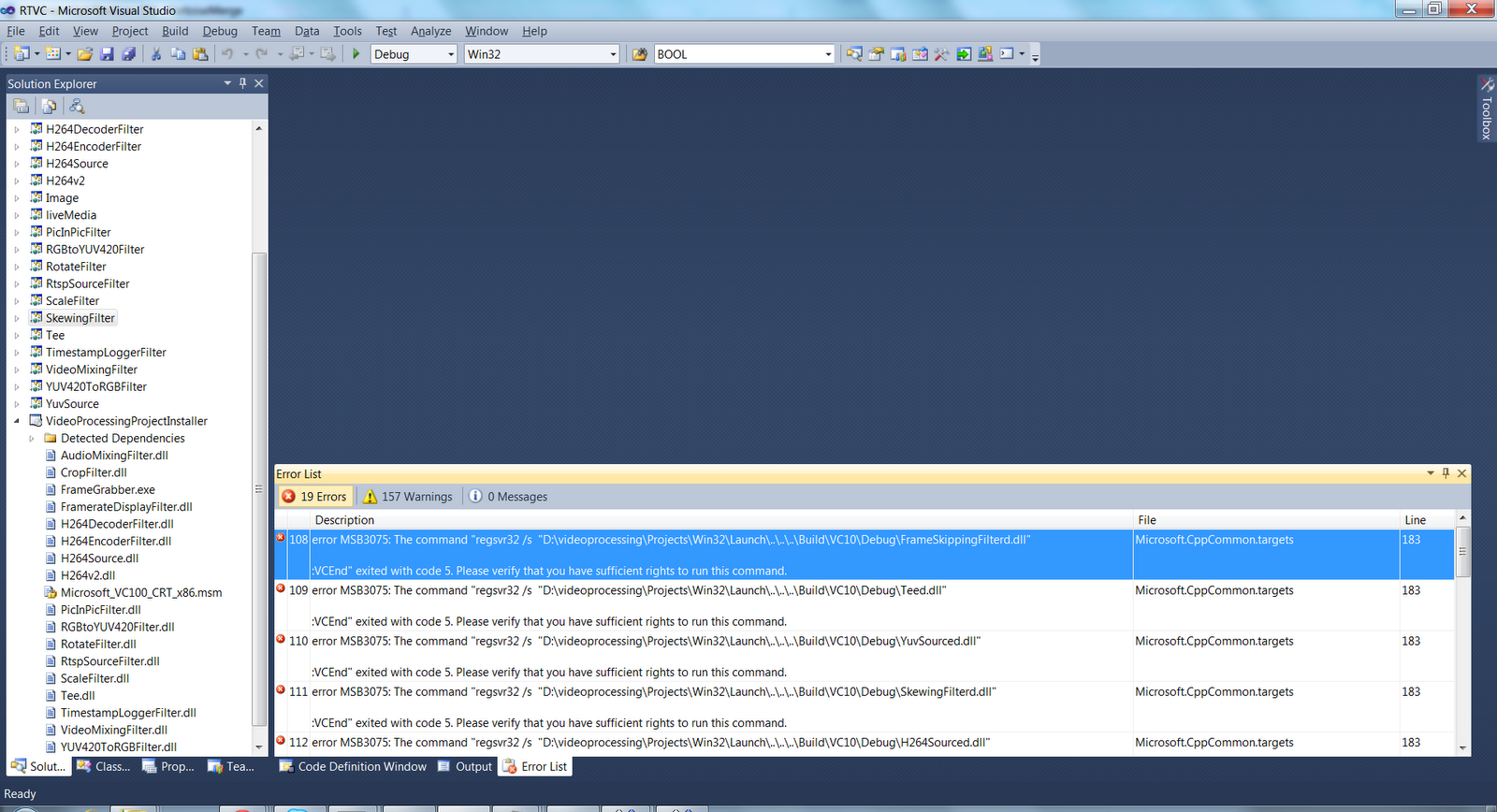Open the Debug menu
Screen dimensions: 1497x812
[x=220, y=31]
